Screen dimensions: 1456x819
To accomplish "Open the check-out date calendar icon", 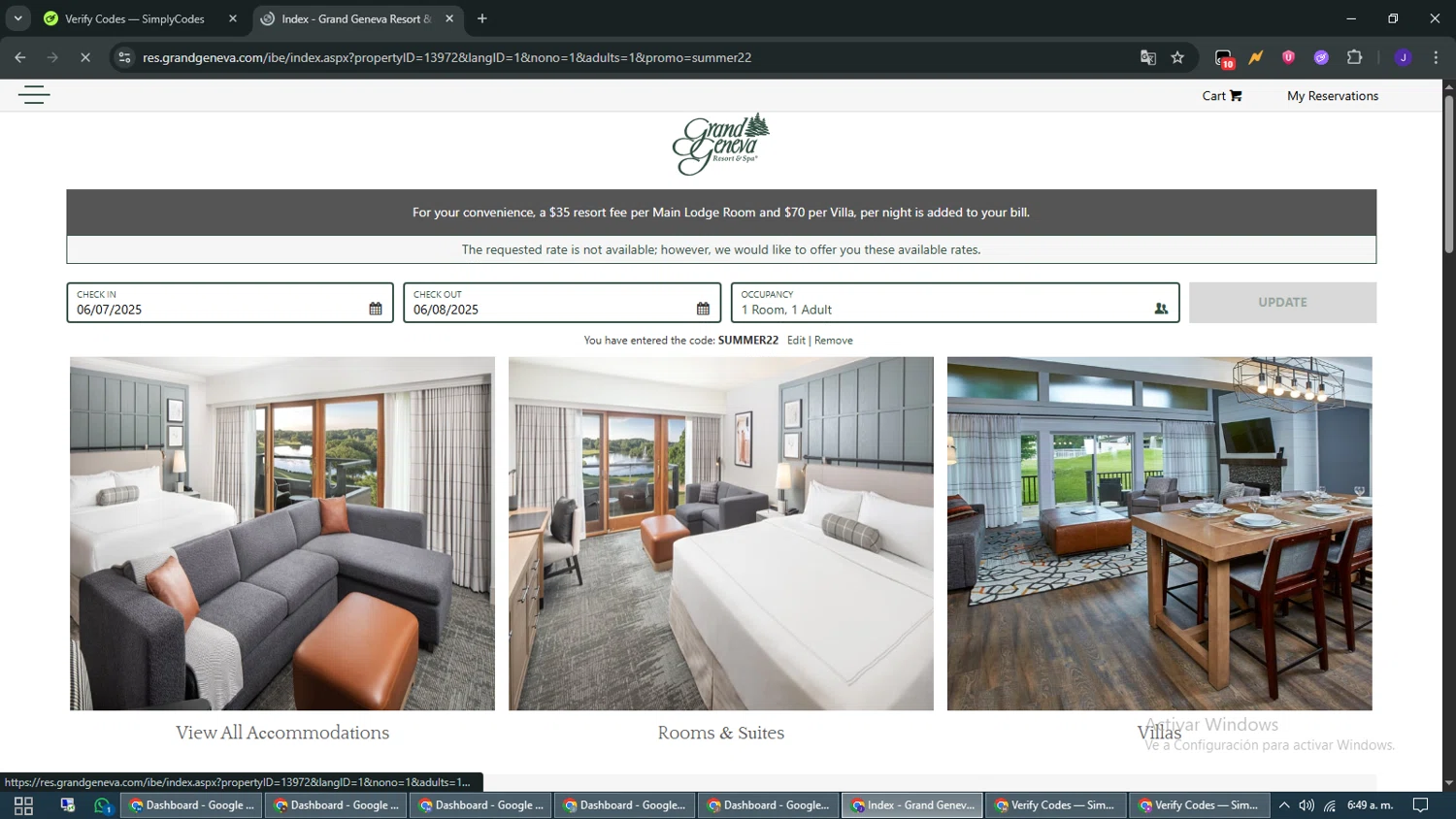I will (703, 309).
